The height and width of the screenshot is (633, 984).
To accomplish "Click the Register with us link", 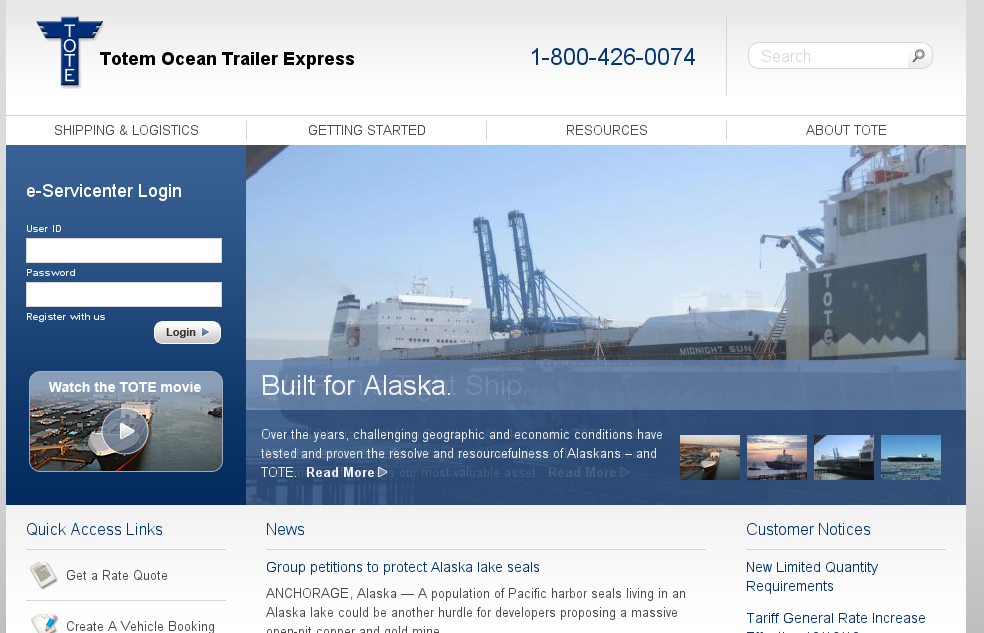I will (66, 317).
